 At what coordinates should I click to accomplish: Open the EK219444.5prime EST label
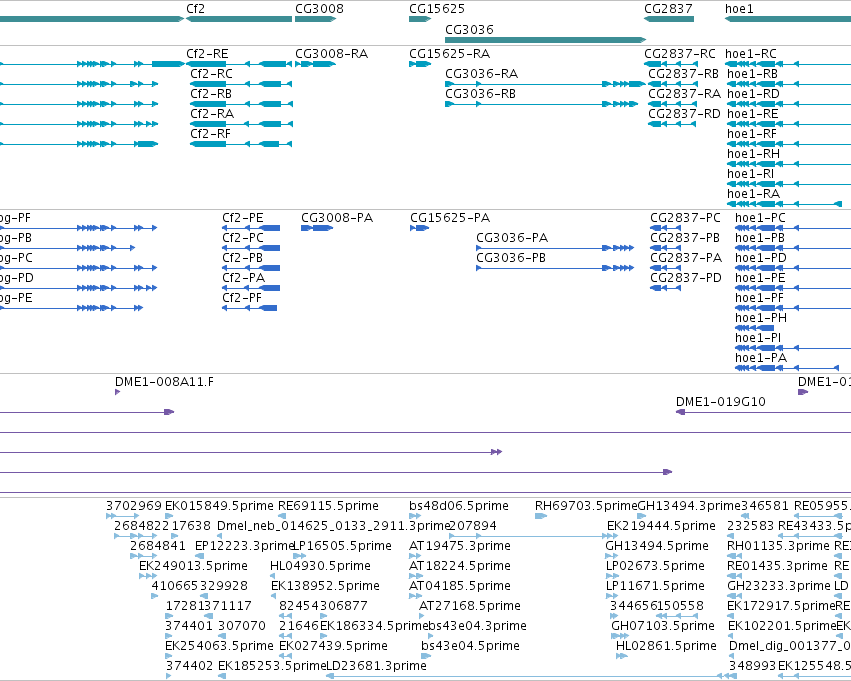pos(662,526)
